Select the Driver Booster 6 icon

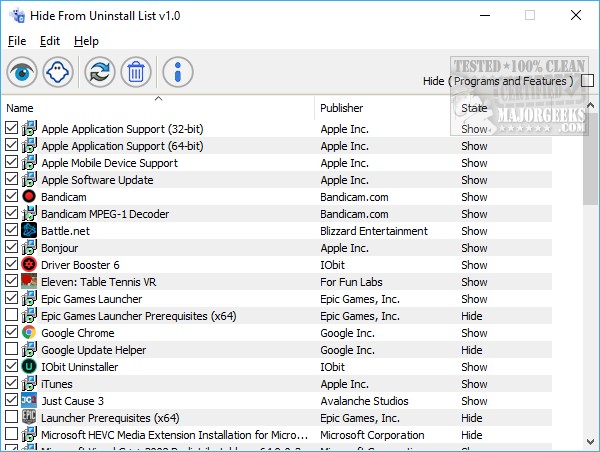29,264
